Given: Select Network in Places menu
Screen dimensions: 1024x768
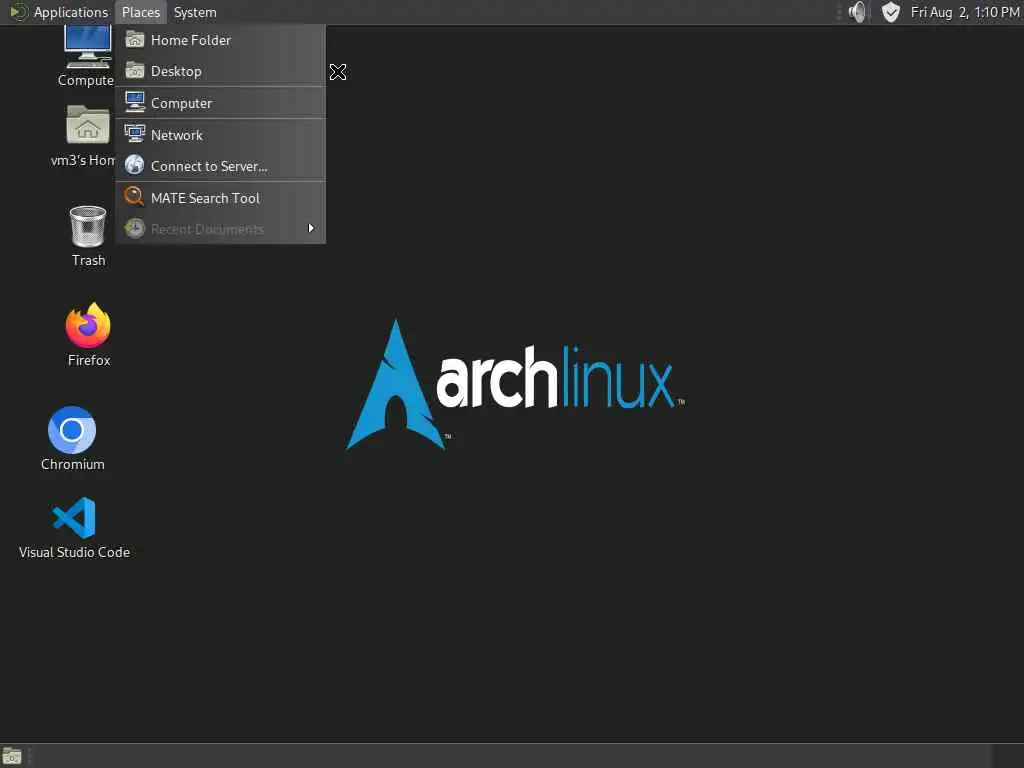Looking at the screenshot, I should pos(220,135).
